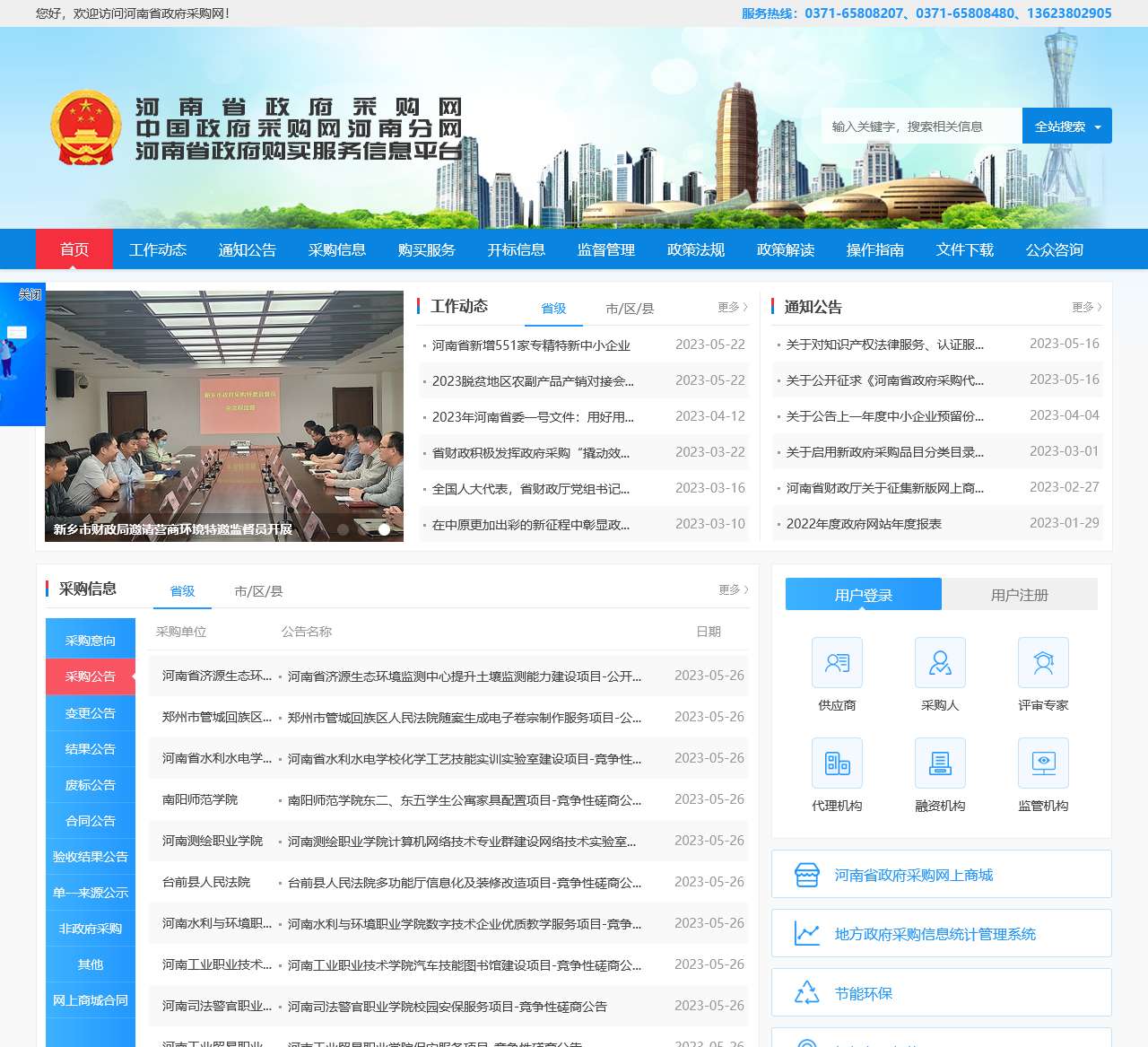Click the national emblem logo
Viewport: 1148px width, 1047px height.
(86, 127)
